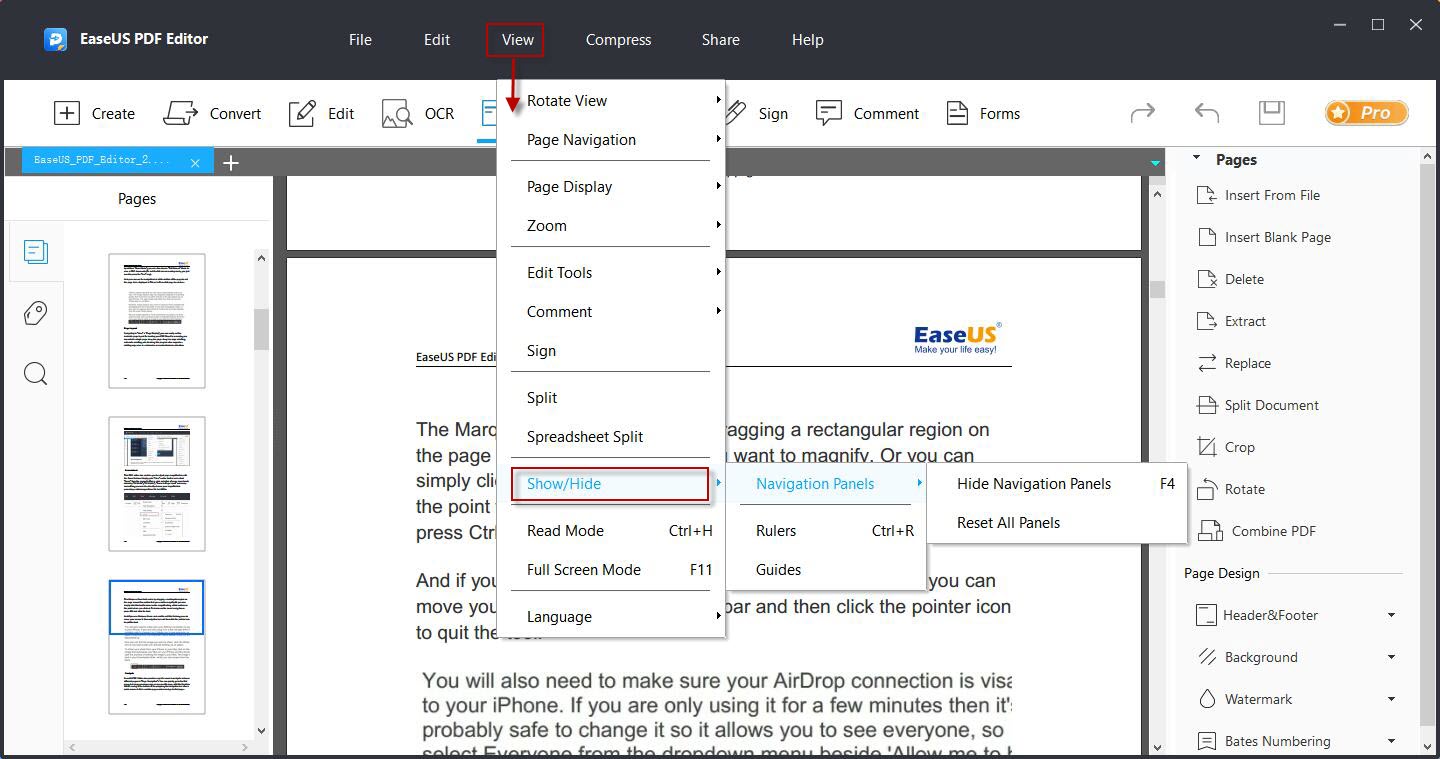Close the EaseUS_PDF_Editor document tab

195,162
